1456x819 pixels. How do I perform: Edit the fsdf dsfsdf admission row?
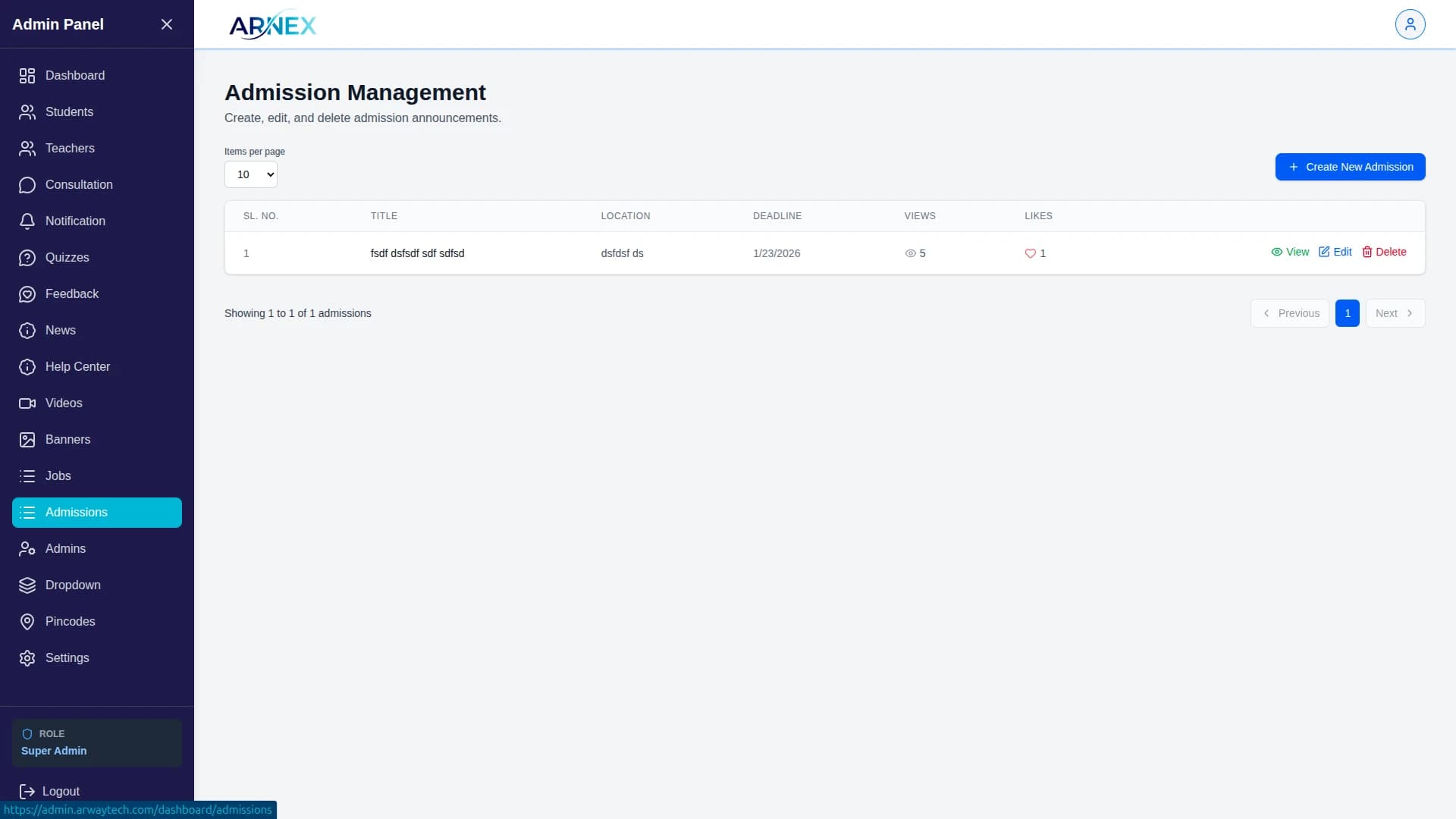(x=1335, y=252)
